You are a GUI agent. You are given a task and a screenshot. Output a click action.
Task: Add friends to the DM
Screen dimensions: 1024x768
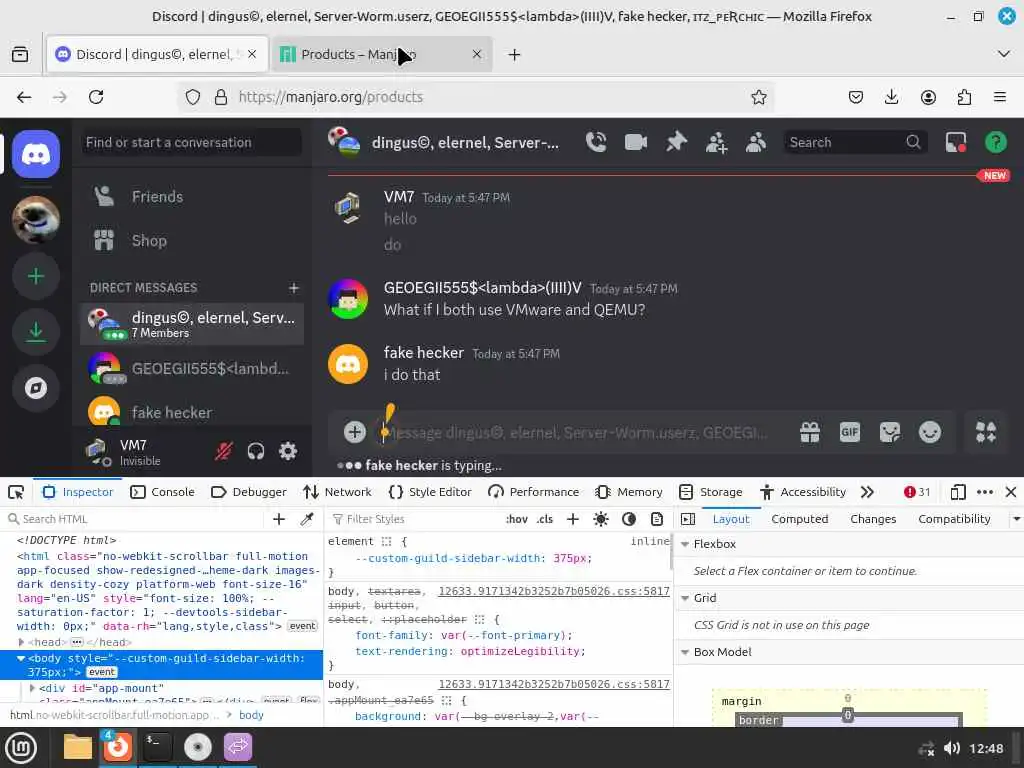pos(716,142)
